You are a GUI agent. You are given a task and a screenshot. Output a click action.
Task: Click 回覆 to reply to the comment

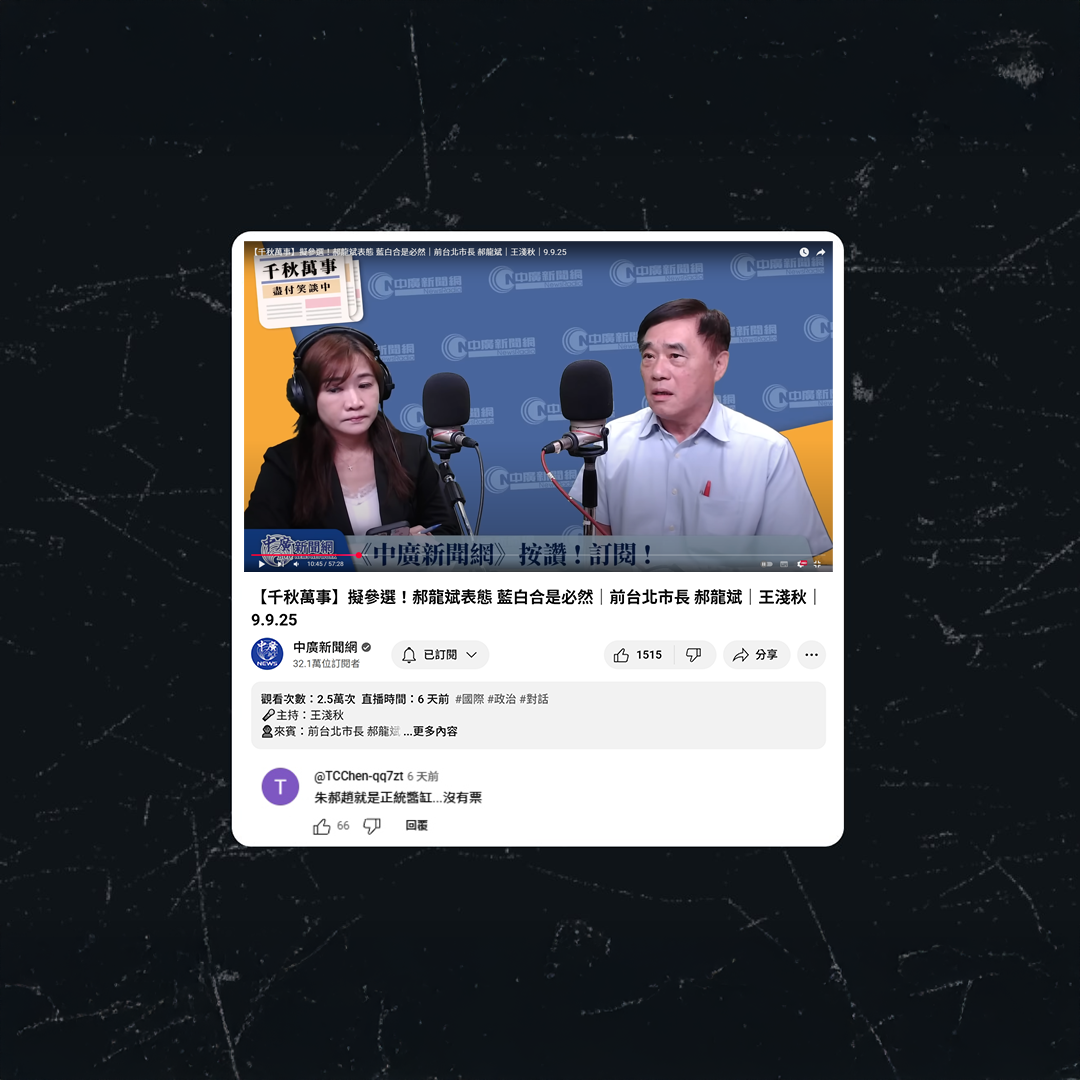(x=417, y=825)
